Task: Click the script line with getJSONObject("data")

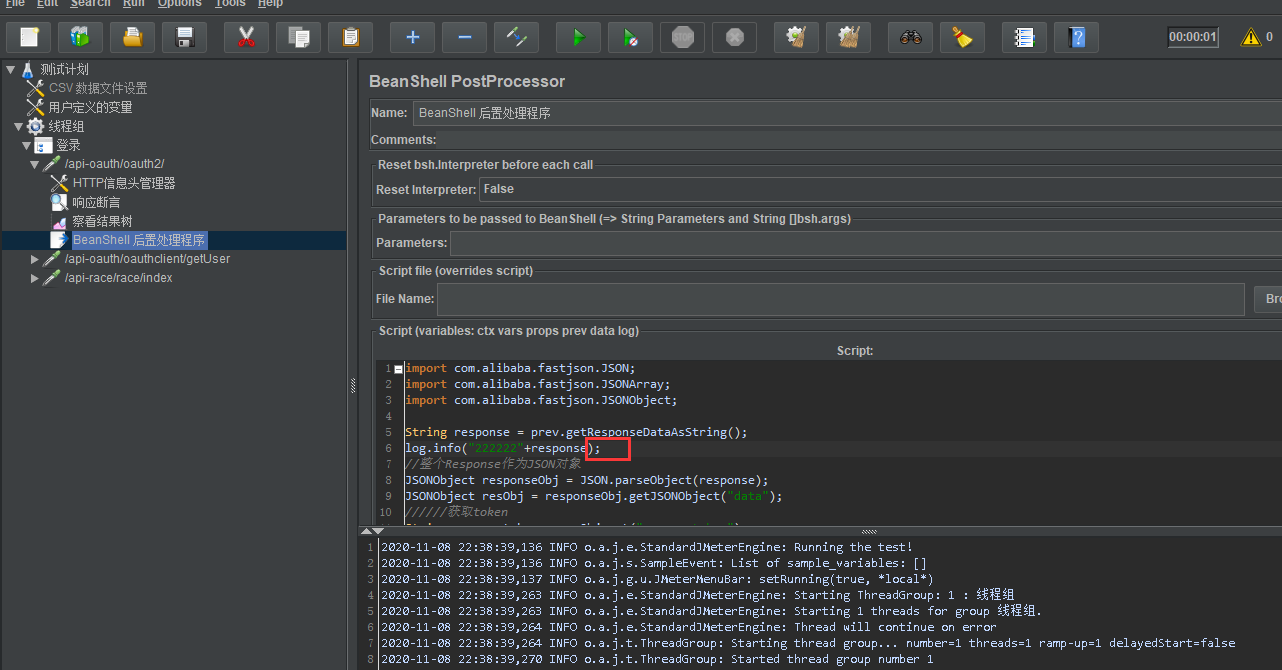Action: tap(594, 496)
